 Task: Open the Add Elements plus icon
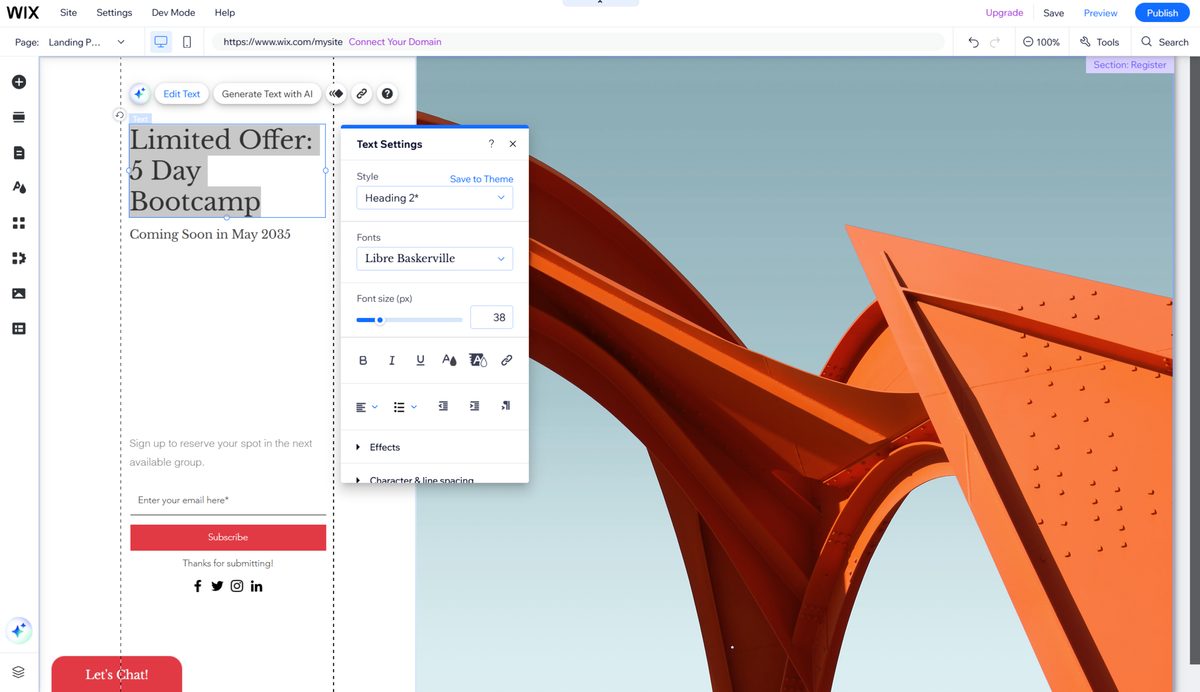click(18, 82)
